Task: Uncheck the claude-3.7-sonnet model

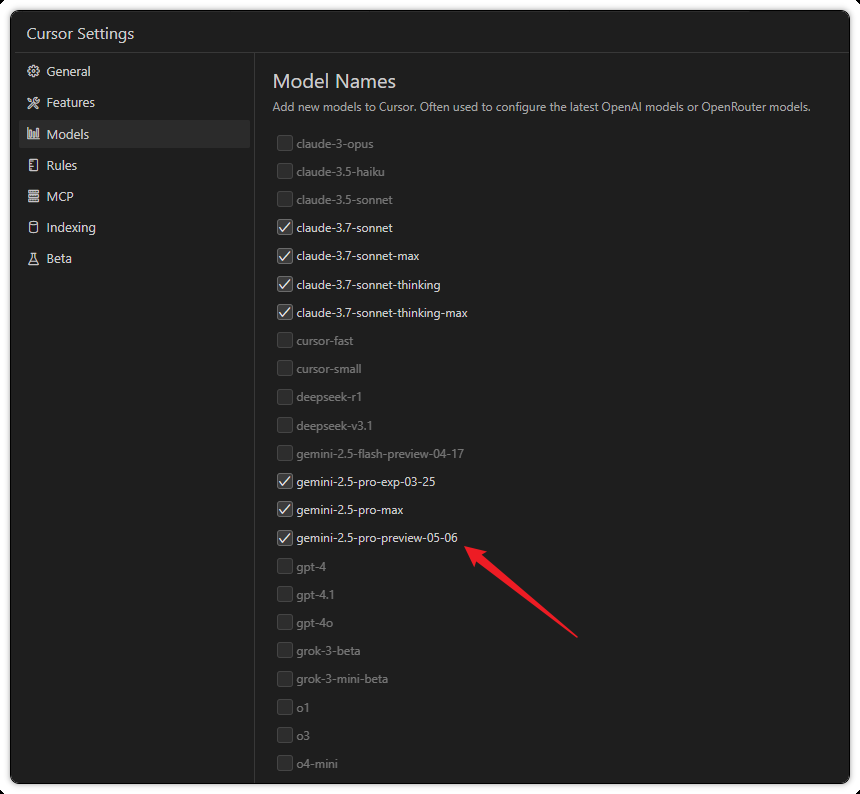Action: (x=285, y=228)
